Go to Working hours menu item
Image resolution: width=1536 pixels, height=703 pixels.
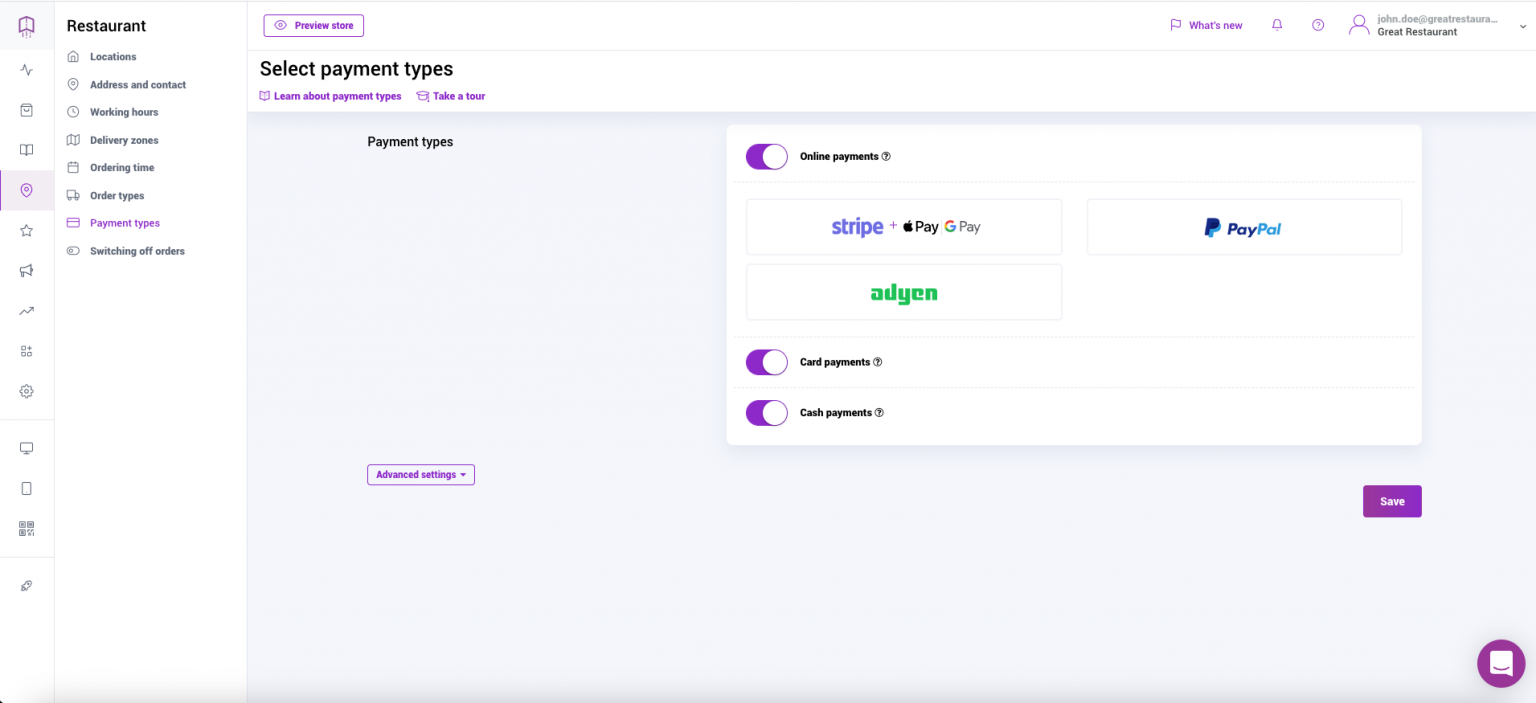(124, 112)
